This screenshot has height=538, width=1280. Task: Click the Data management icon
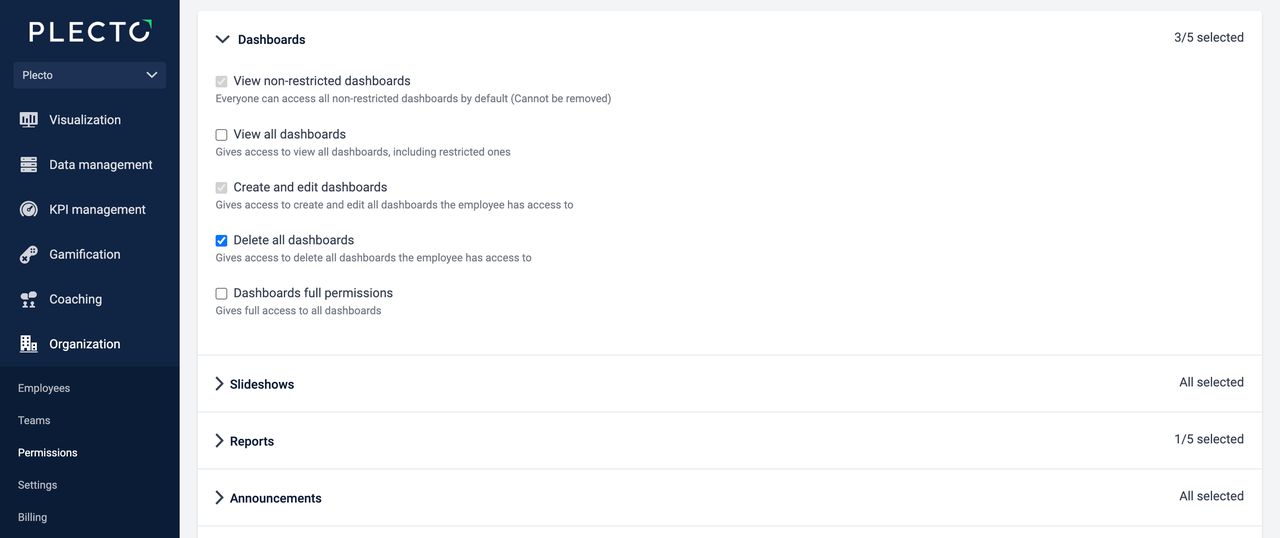click(x=29, y=165)
